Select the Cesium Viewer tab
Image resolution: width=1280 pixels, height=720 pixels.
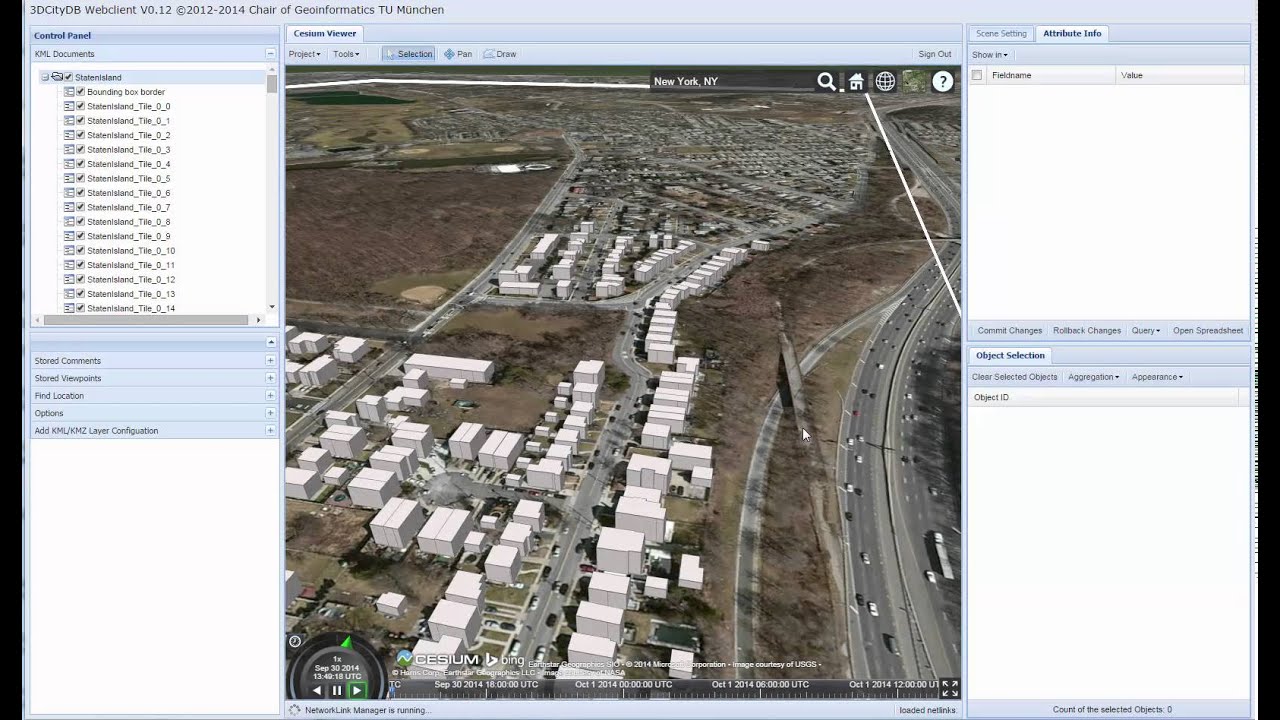pos(324,34)
